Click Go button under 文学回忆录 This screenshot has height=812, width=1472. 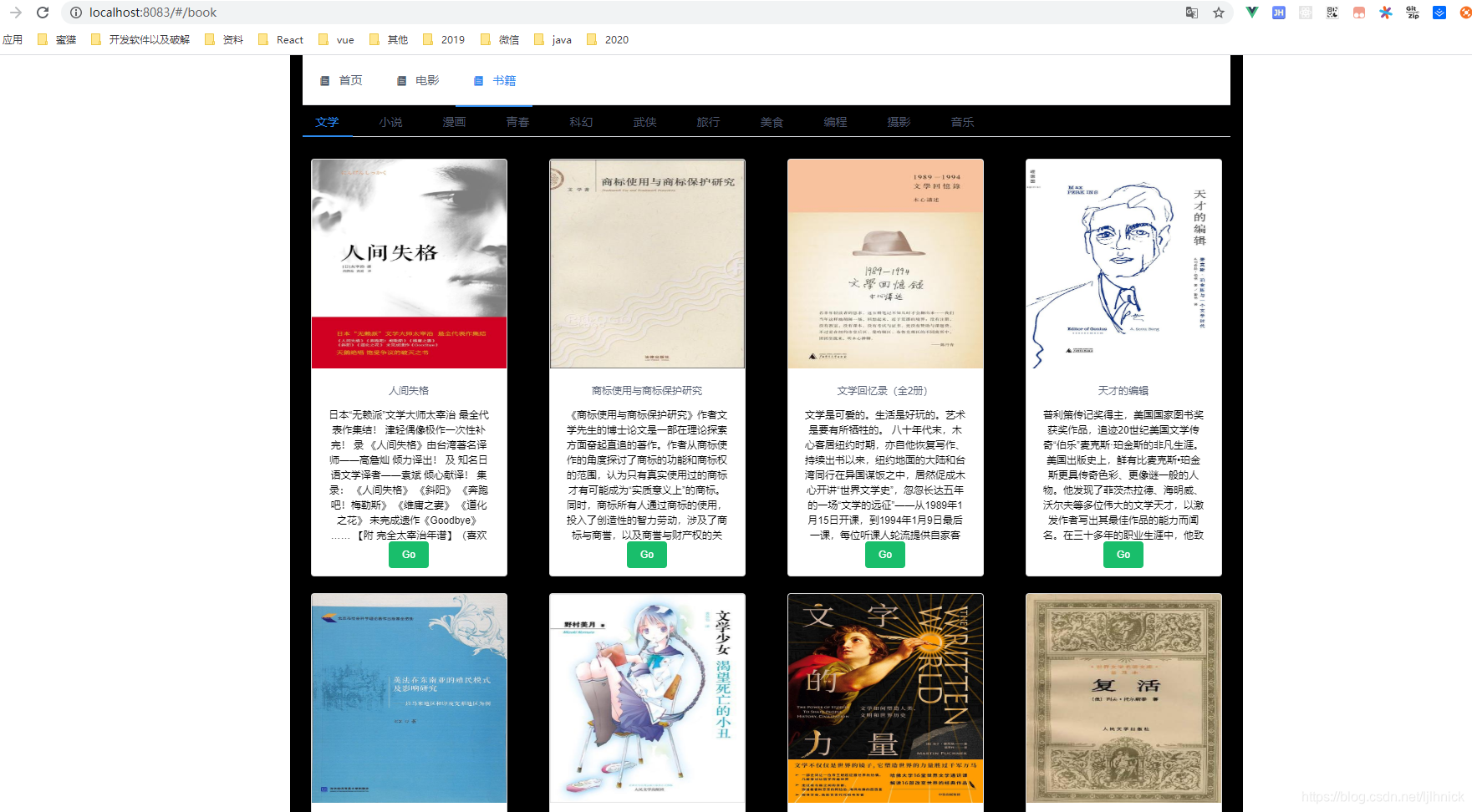click(x=885, y=555)
